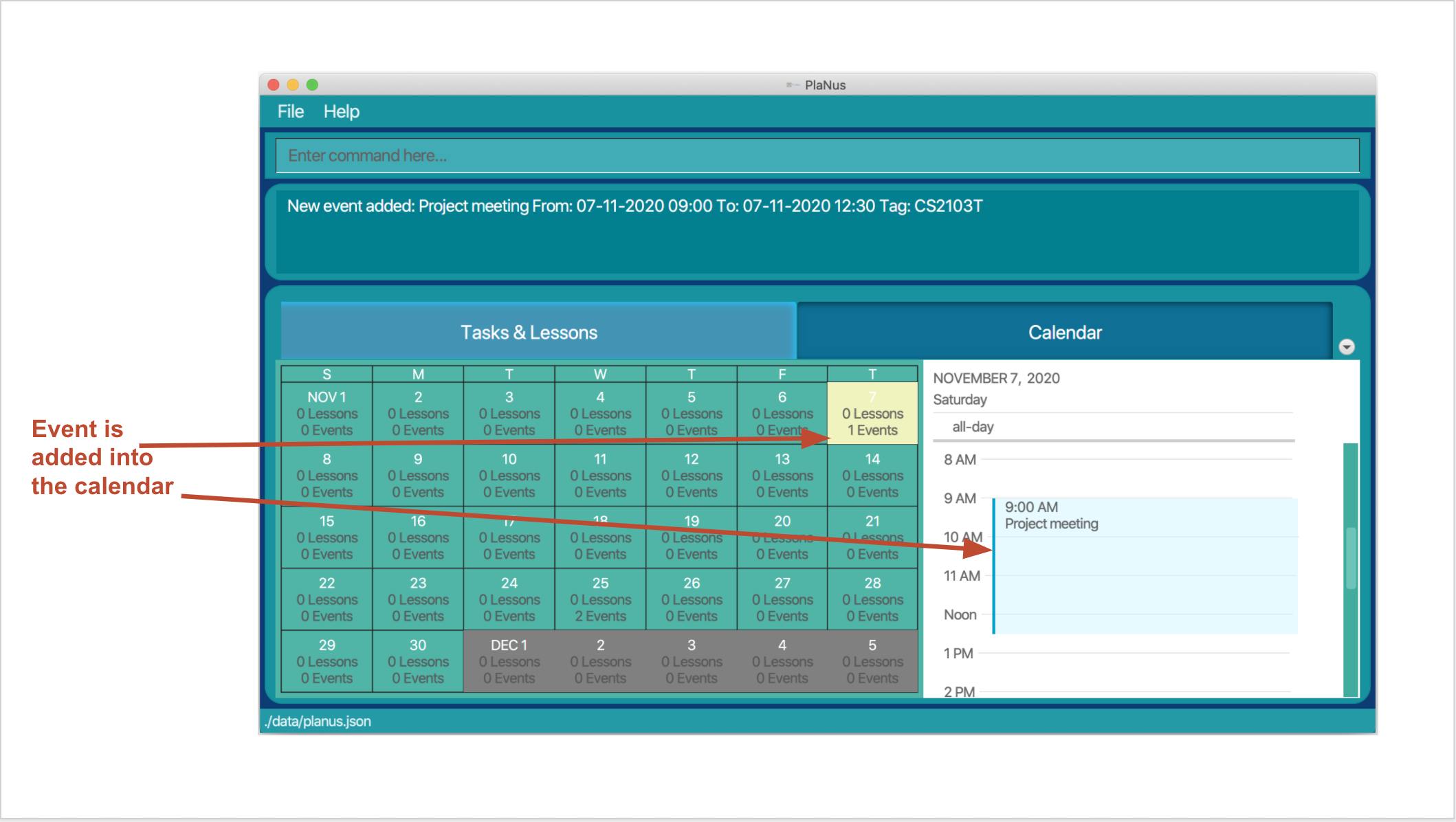This screenshot has width=1456, height=822.
Task: Switch to the Tasks & Lessons tab
Action: click(538, 332)
